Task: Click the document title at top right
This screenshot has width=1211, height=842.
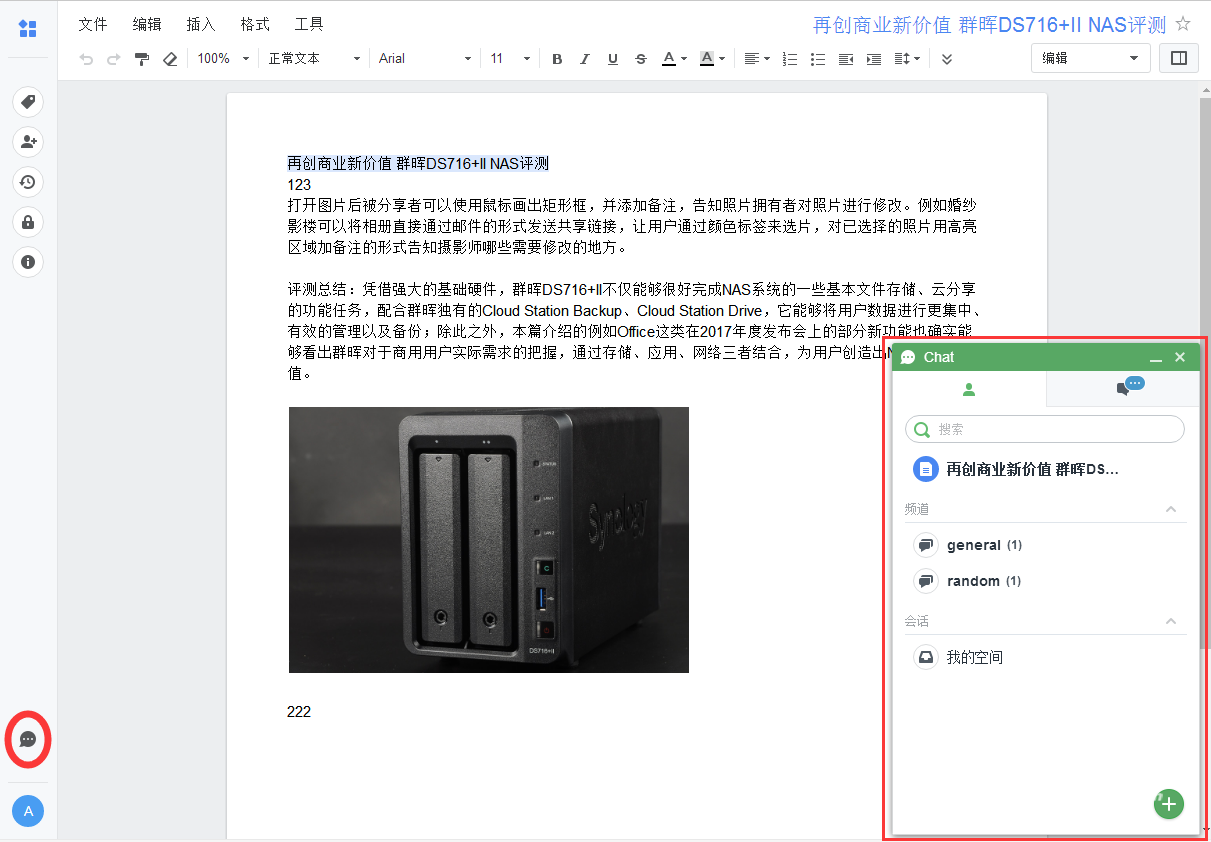Action: click(990, 25)
